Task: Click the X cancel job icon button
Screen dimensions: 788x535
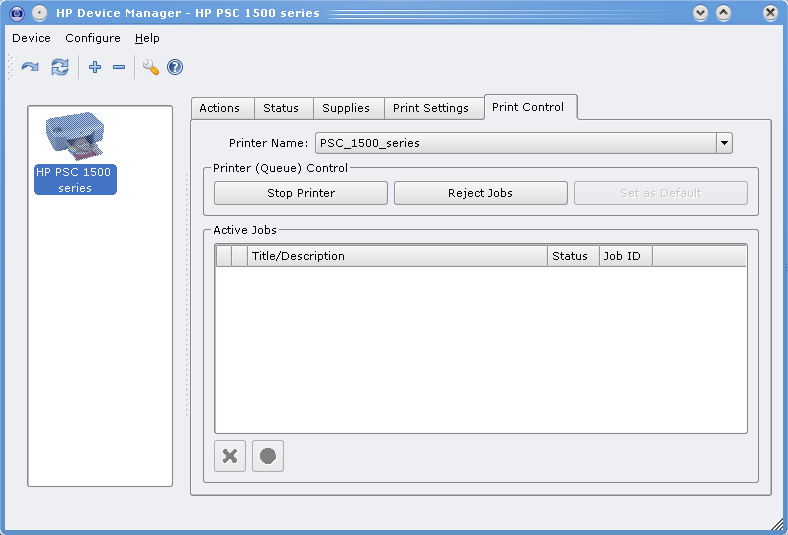Action: (230, 456)
